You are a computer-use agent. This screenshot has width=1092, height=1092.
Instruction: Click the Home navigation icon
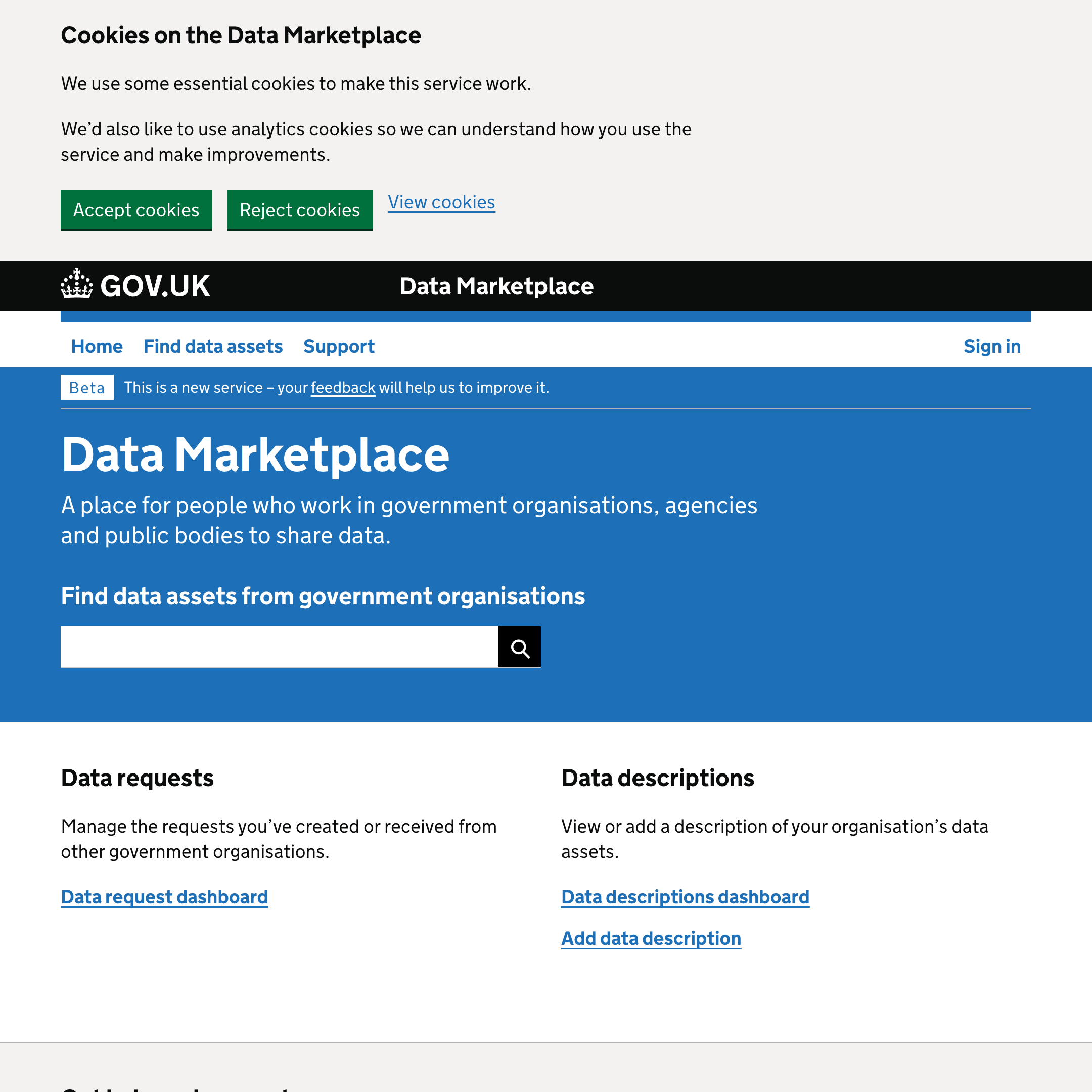point(96,346)
